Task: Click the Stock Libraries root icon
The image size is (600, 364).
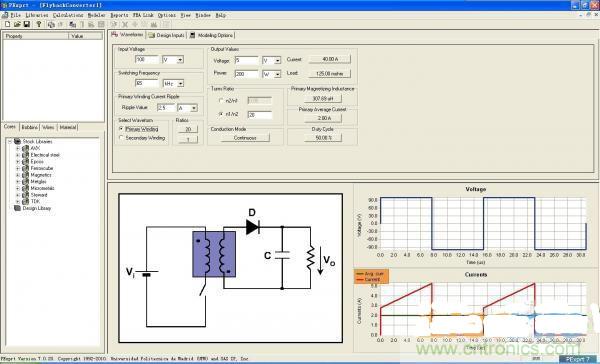Action: [18, 141]
